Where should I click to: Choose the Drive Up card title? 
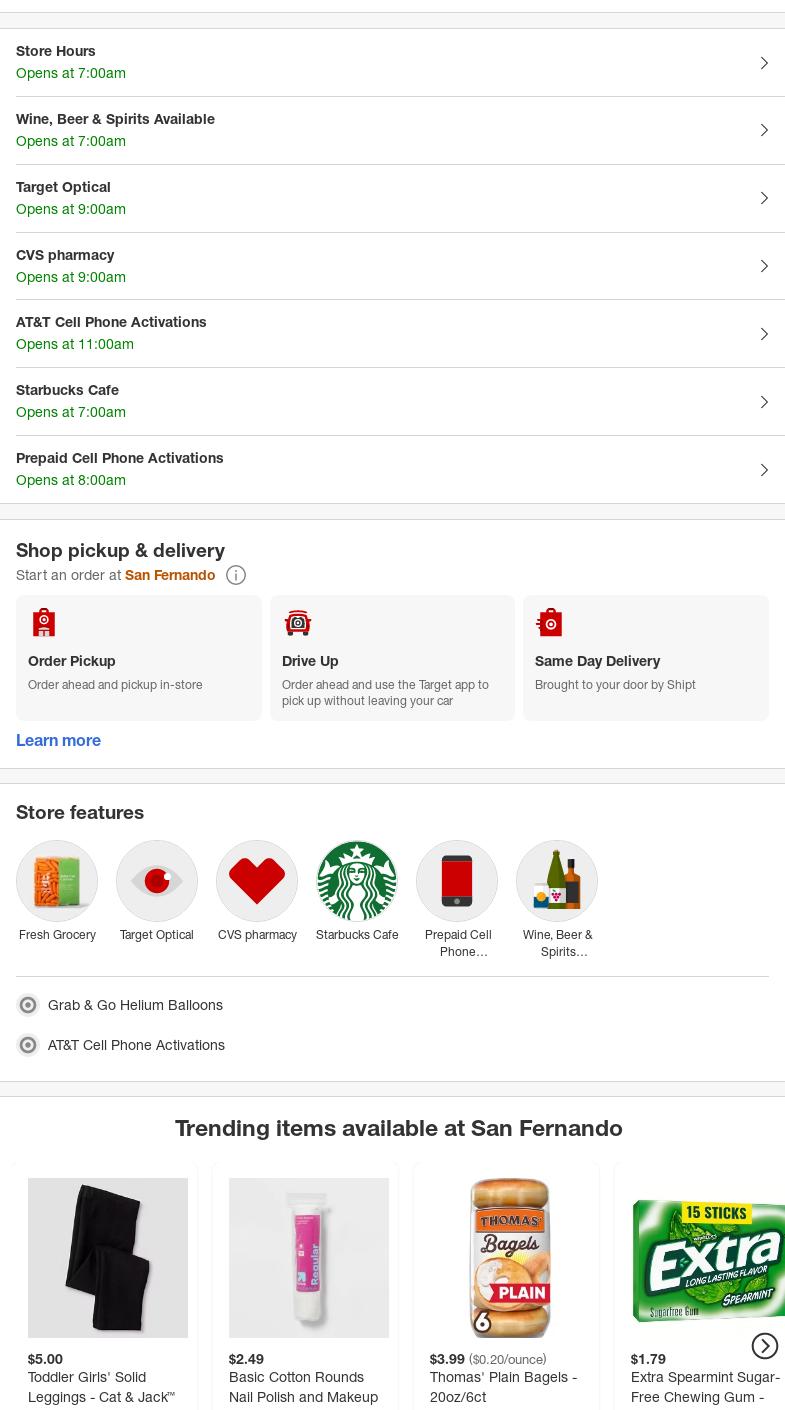[310, 661]
